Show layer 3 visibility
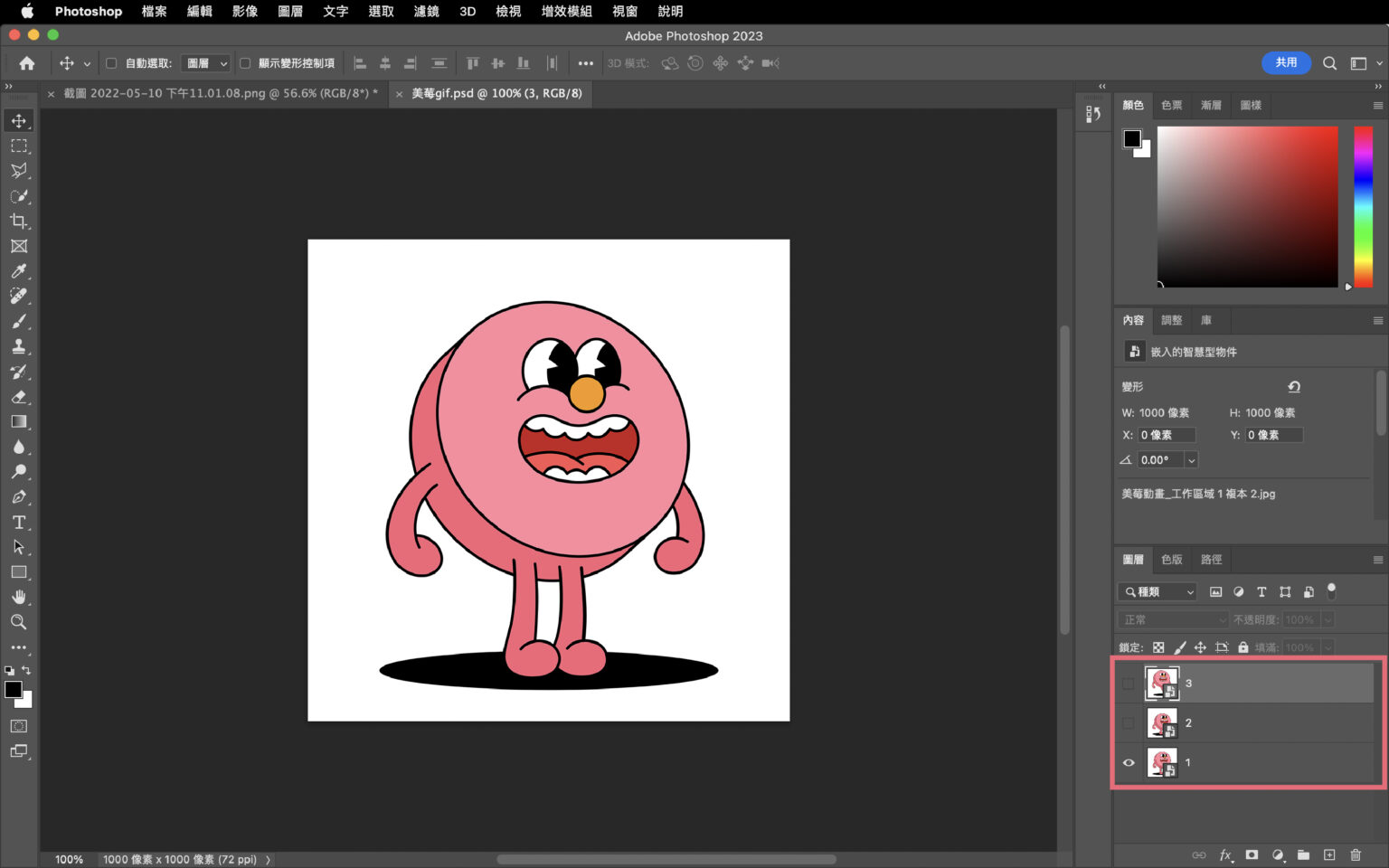This screenshot has height=868, width=1389. click(x=1129, y=684)
